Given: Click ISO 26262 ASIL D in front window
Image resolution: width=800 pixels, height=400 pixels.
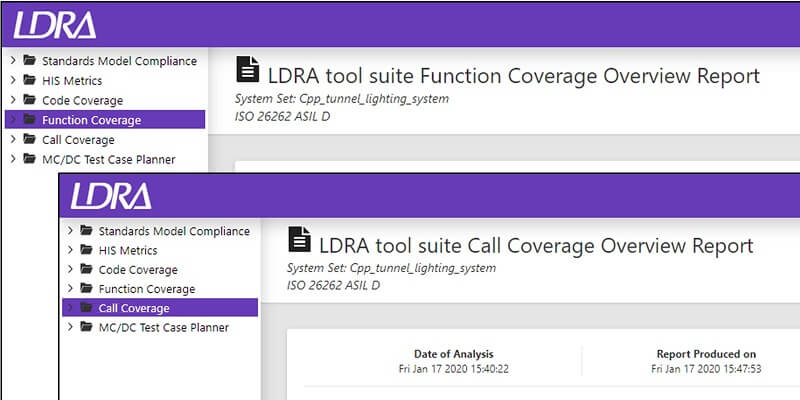Looking at the screenshot, I should point(333,285).
